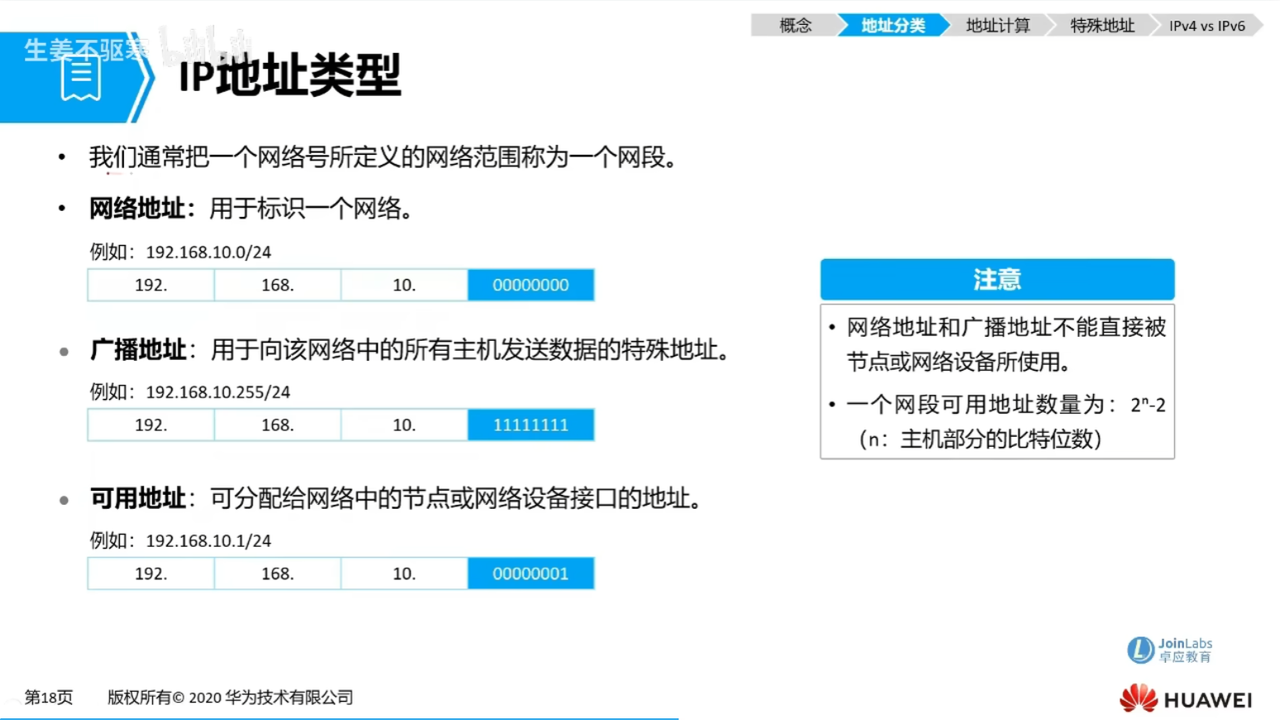This screenshot has height=720, width=1280.
Task: Click the blue 11111111 octet cell
Action: point(531,425)
